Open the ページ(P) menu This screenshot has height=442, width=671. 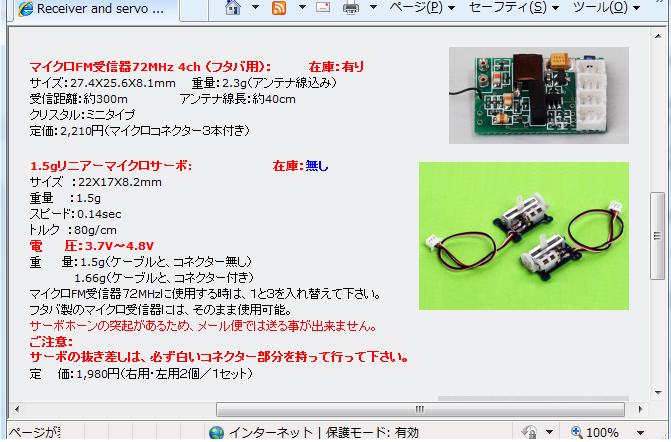422,7
